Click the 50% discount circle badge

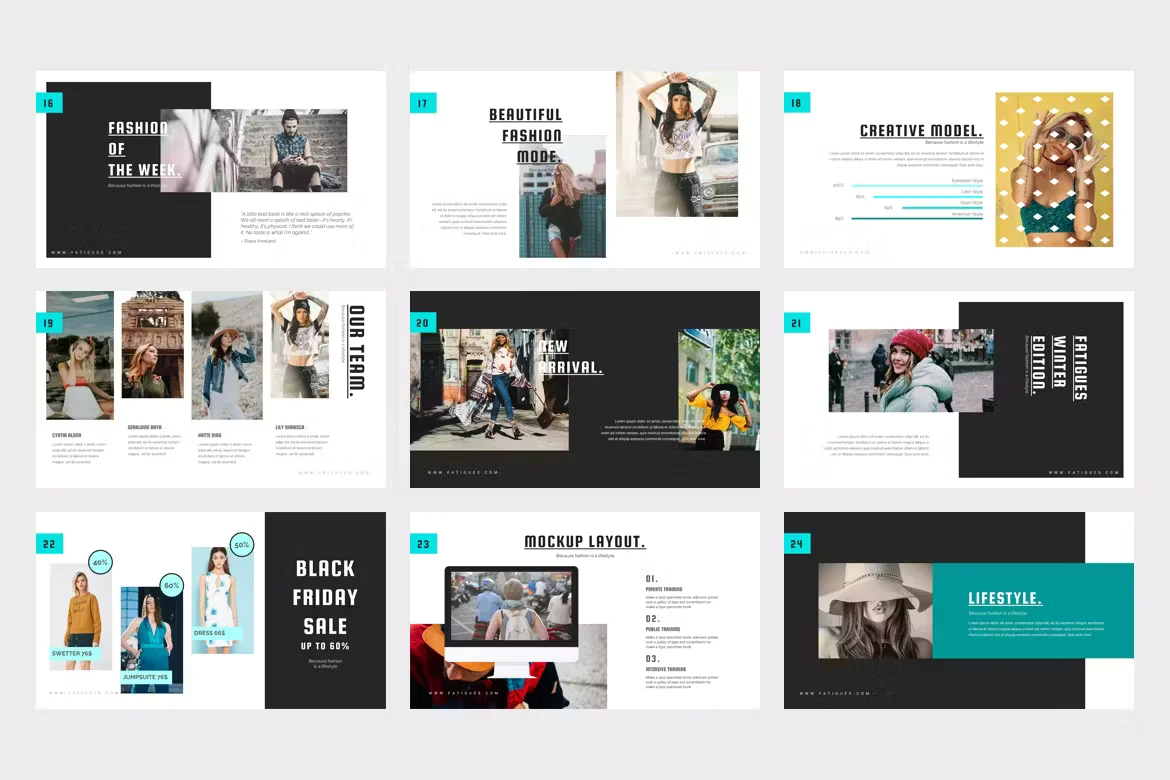[x=241, y=545]
